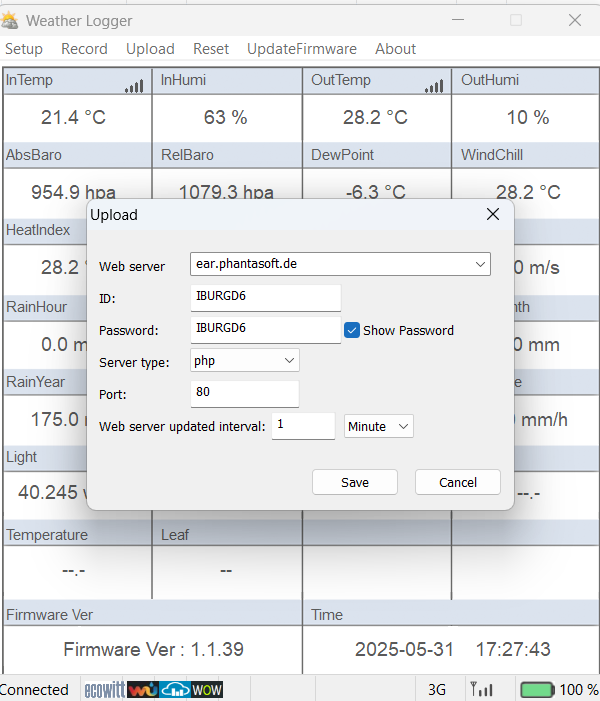Click the Temperature header label
Screen dimensions: 600x701
pos(47,535)
